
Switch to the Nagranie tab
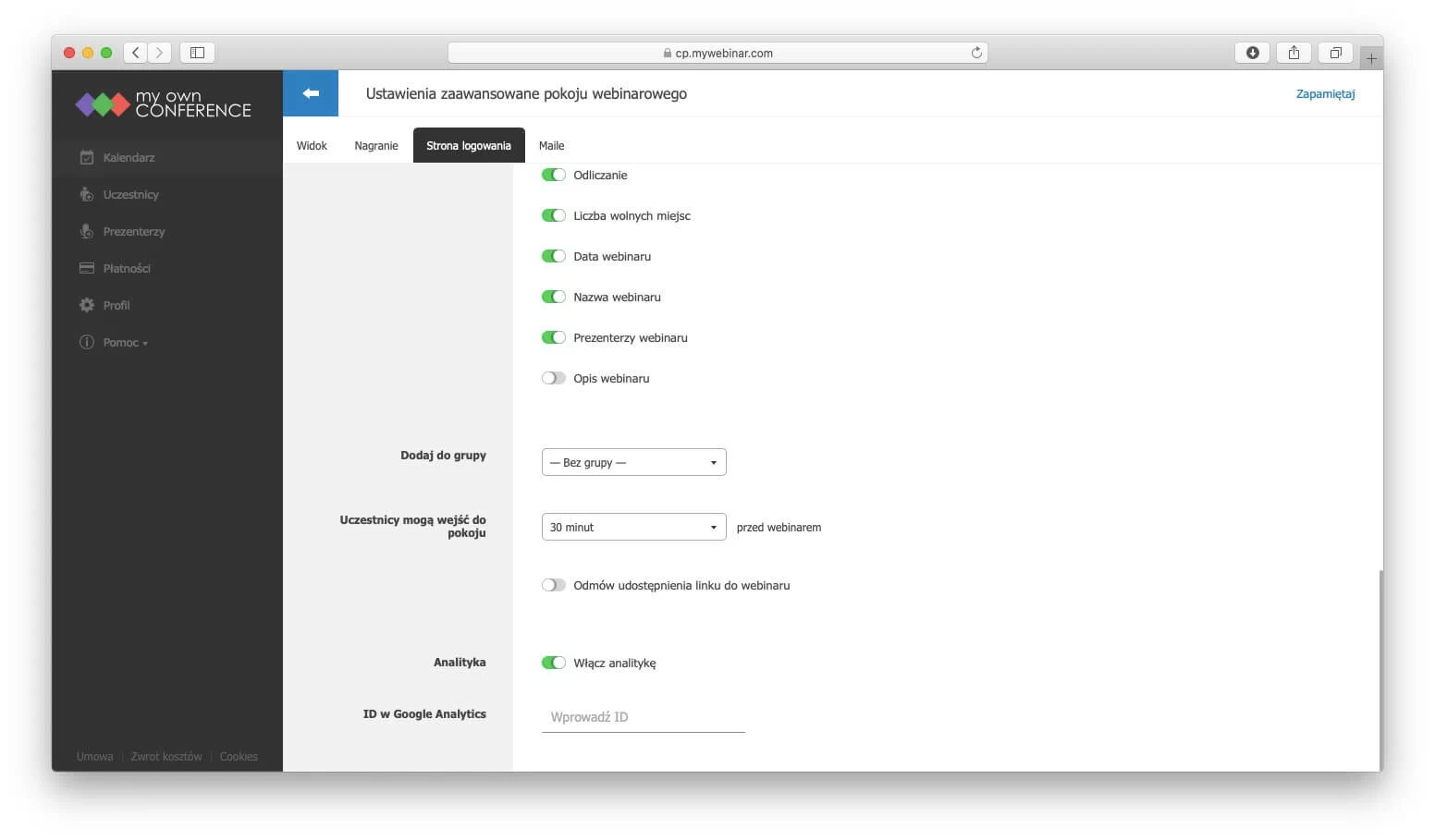tap(376, 145)
